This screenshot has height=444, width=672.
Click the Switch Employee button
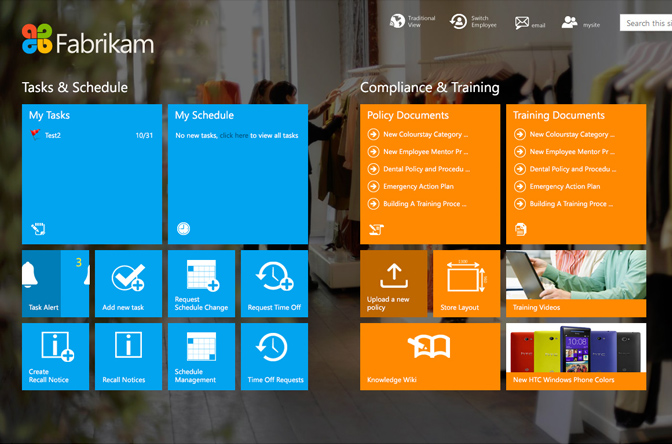(473, 21)
